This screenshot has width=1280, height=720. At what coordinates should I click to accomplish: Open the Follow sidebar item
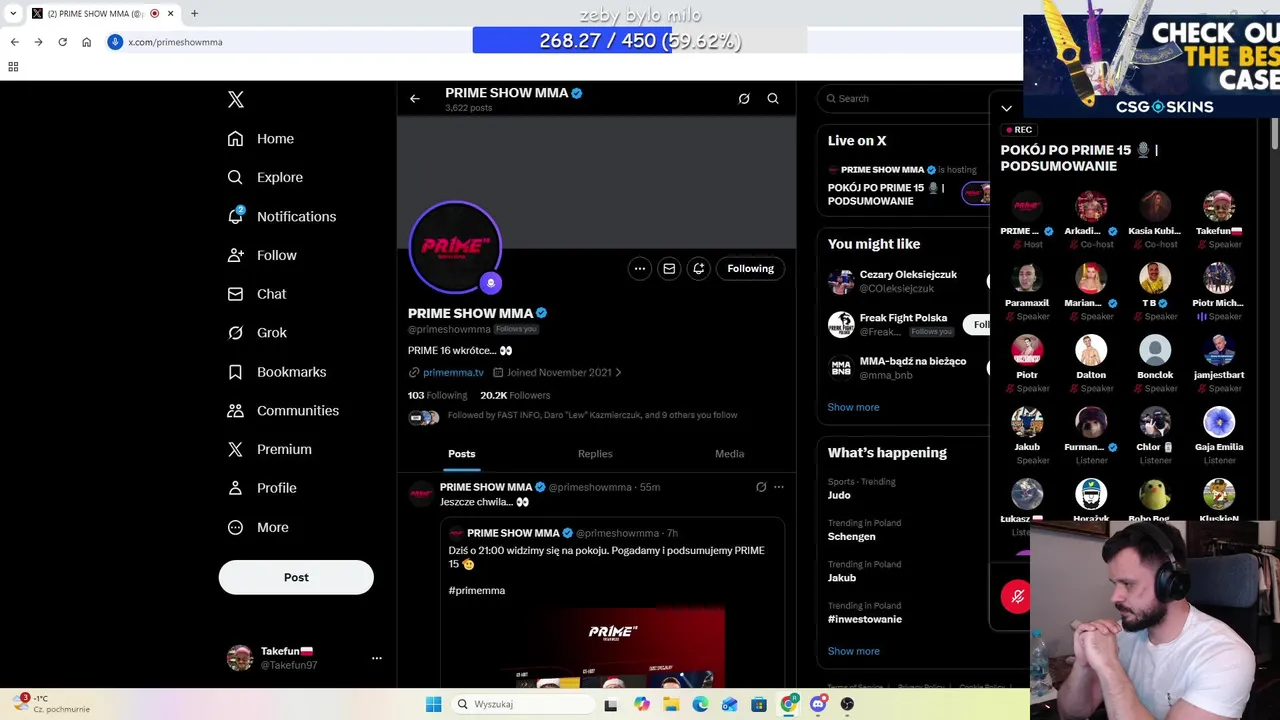pyautogui.click(x=262, y=255)
